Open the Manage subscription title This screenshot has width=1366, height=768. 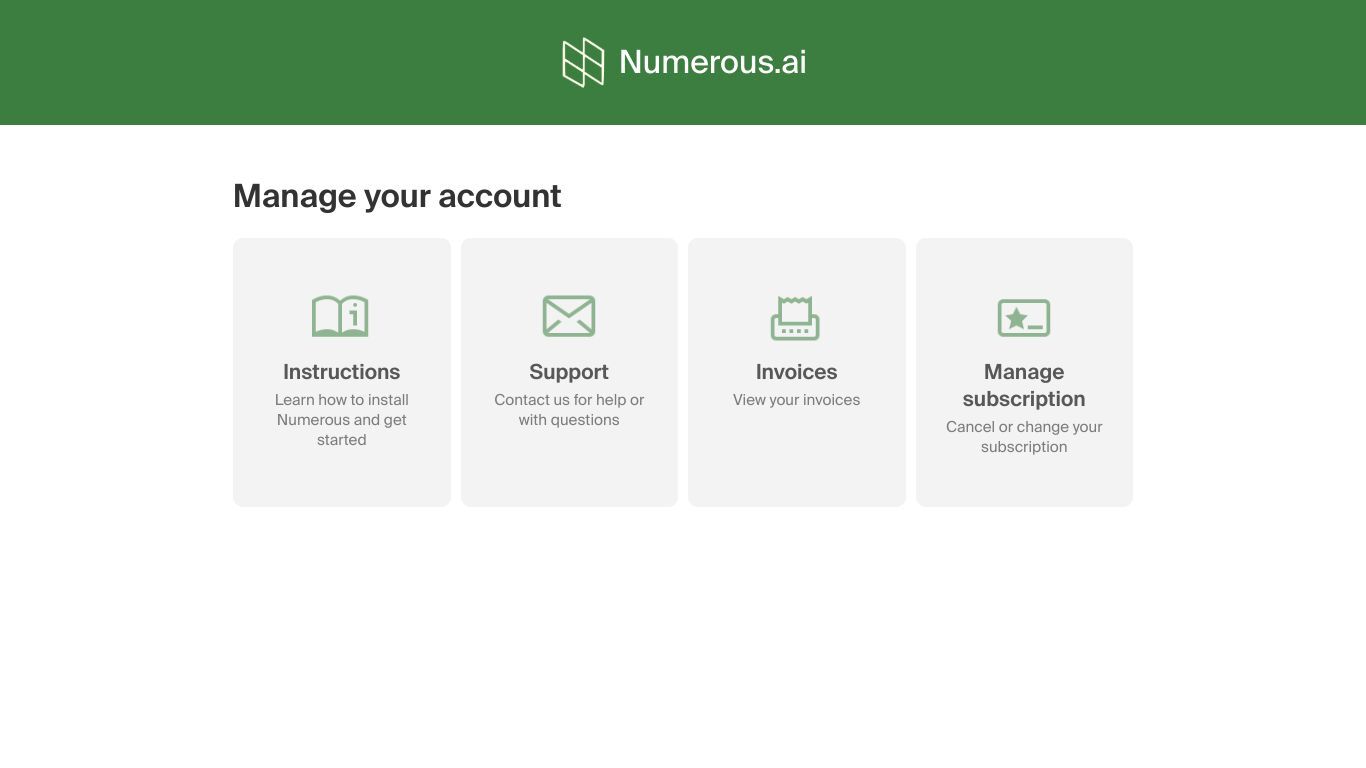[x=1024, y=385]
